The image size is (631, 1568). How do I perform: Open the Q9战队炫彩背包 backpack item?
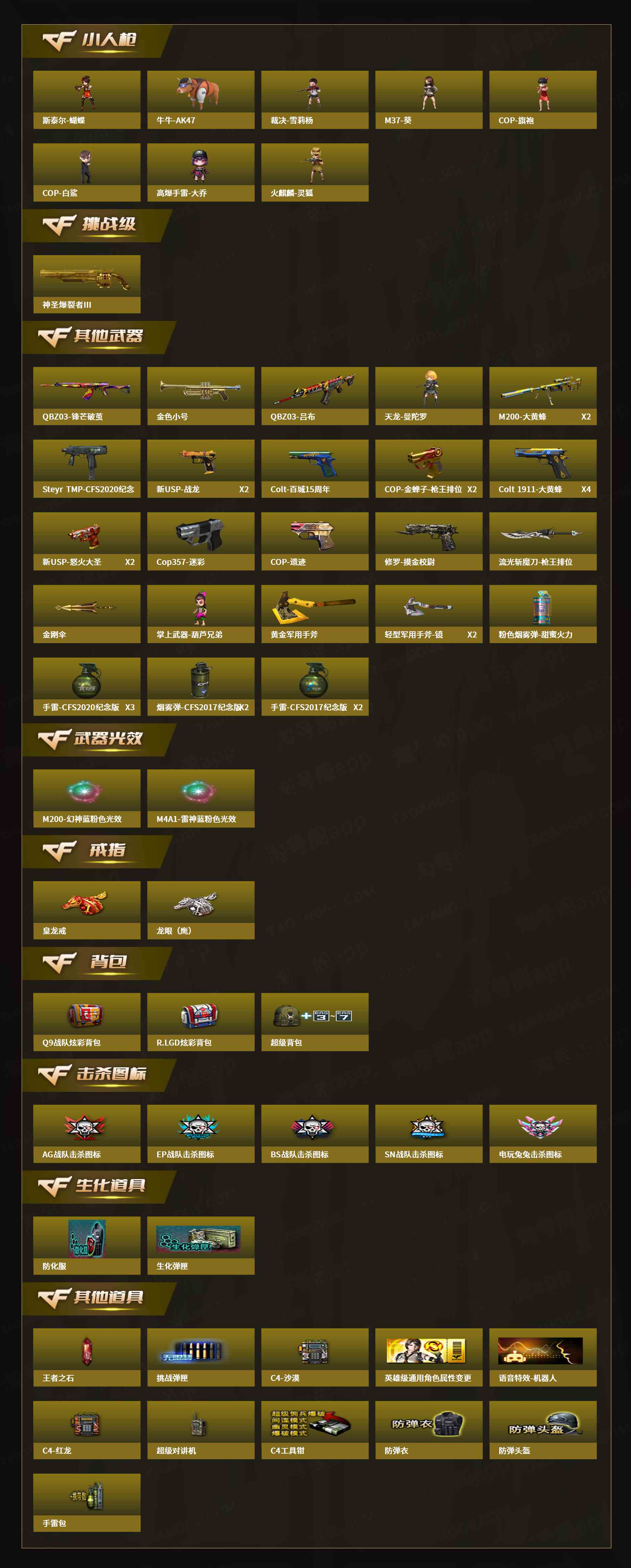tap(86, 1022)
